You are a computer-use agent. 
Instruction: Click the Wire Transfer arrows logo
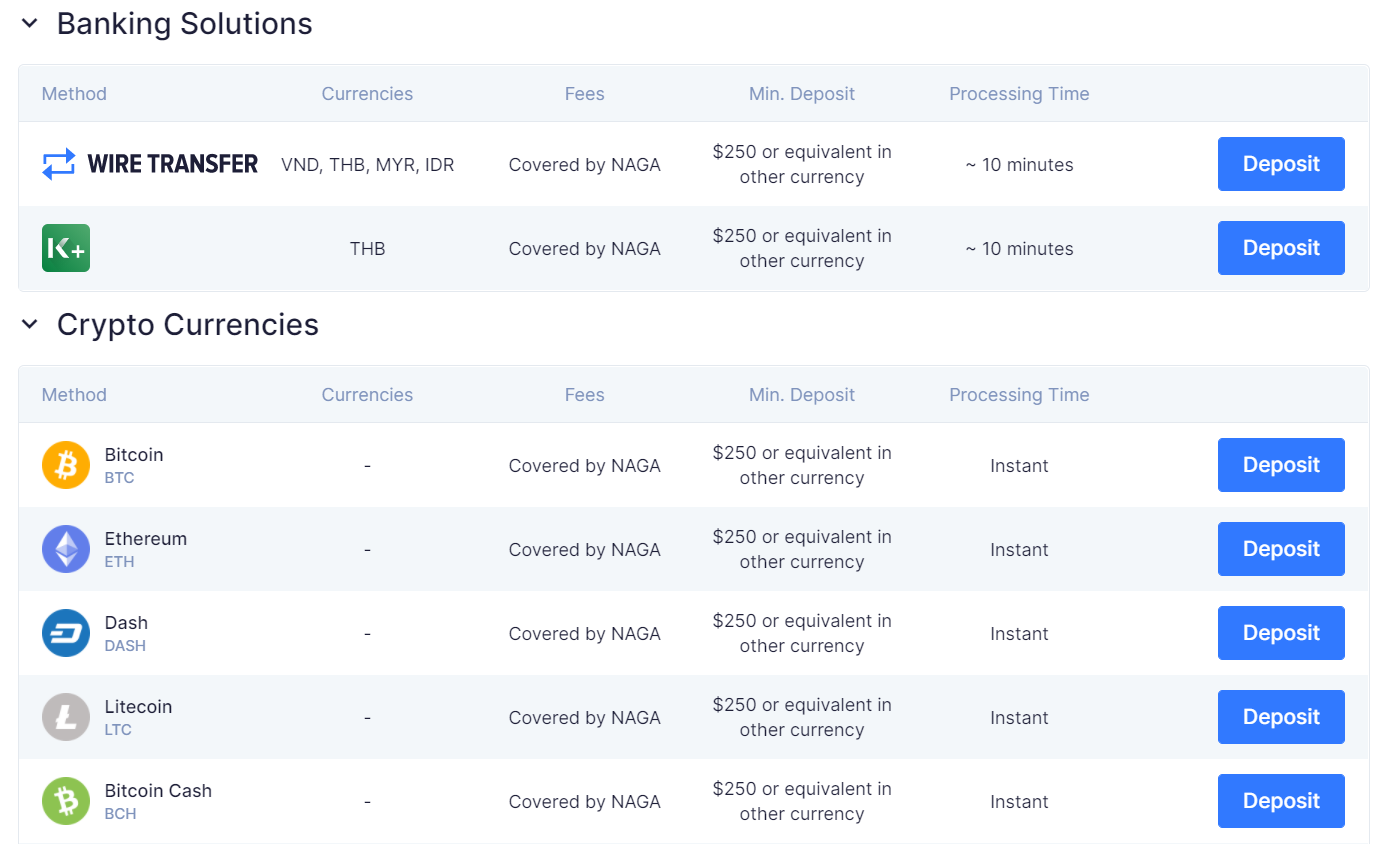pyautogui.click(x=58, y=164)
